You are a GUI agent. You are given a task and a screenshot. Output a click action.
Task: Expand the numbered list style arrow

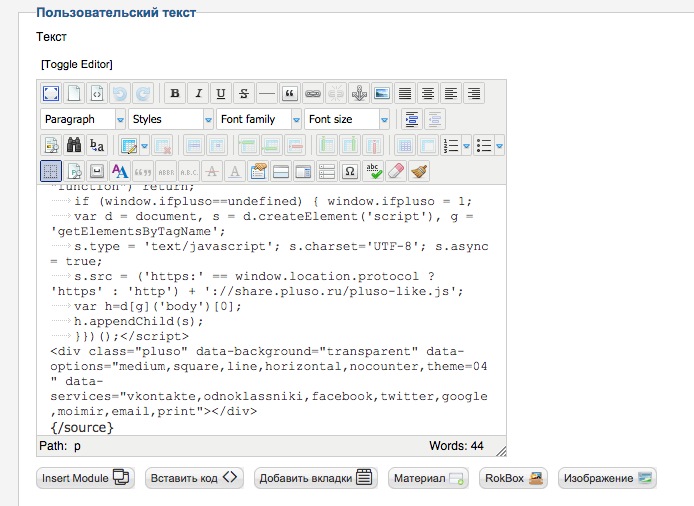tap(467, 145)
